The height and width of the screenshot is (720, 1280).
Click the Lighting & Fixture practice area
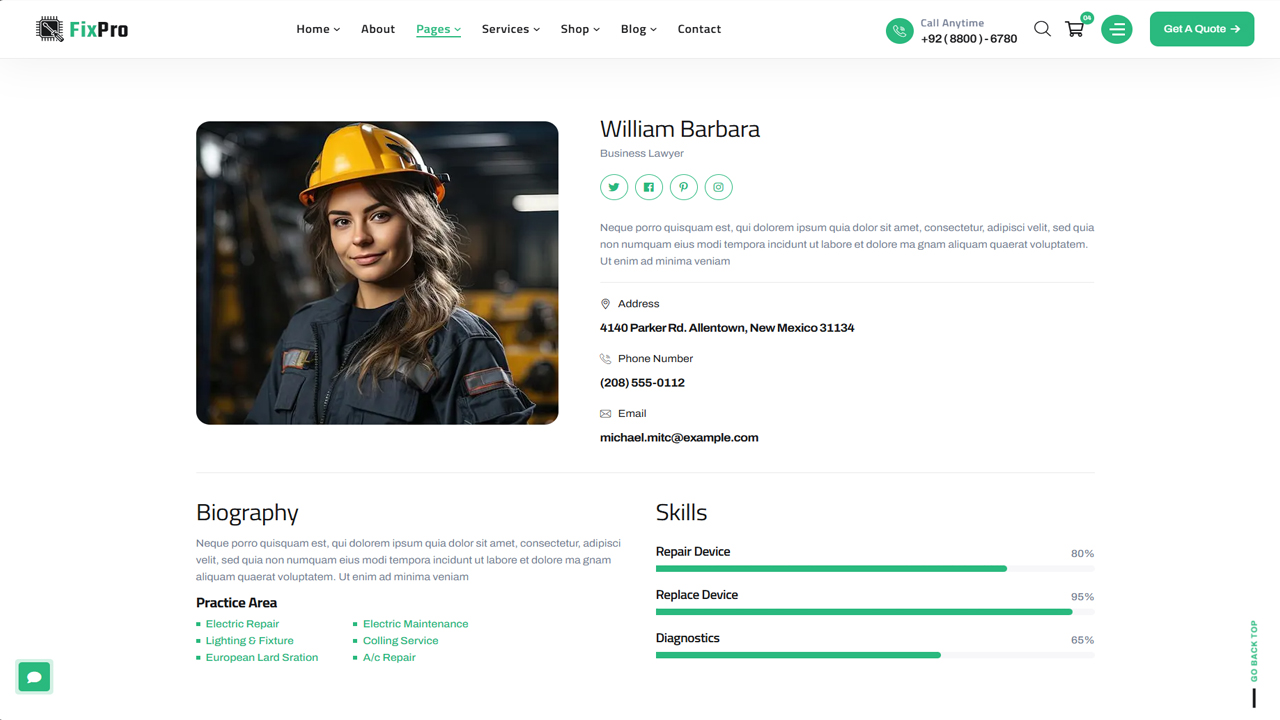[x=250, y=641]
